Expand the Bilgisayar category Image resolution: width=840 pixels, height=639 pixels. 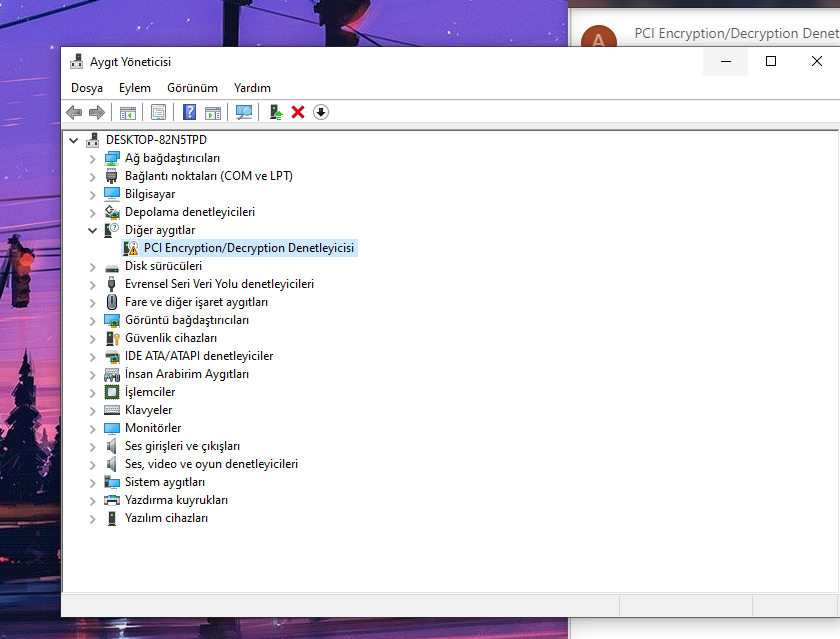[93, 195]
